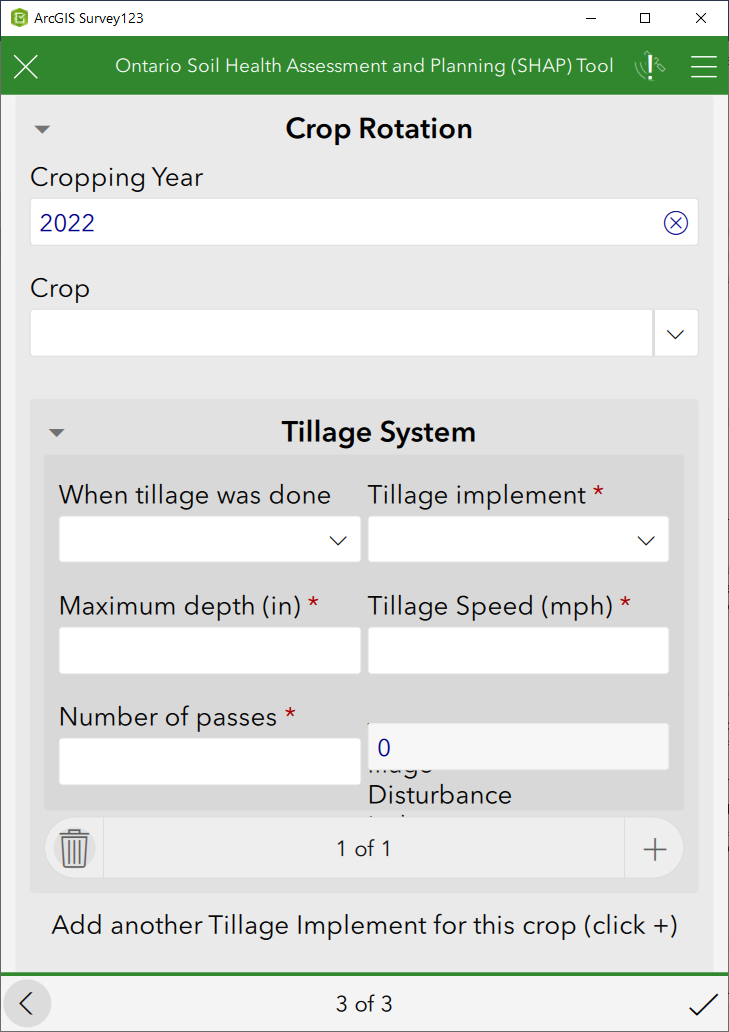729x1032 pixels.
Task: Click the connectivity status icon in the header
Action: pos(649,66)
